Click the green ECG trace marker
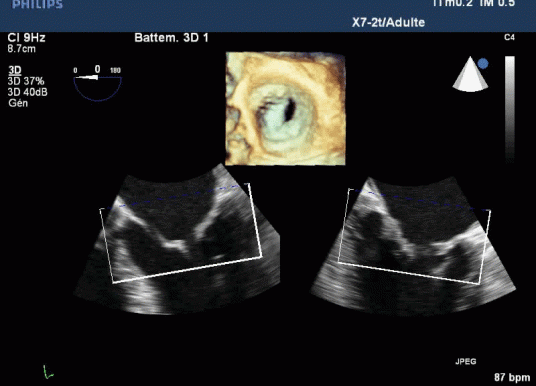The width and height of the screenshot is (536, 386). 48,372
